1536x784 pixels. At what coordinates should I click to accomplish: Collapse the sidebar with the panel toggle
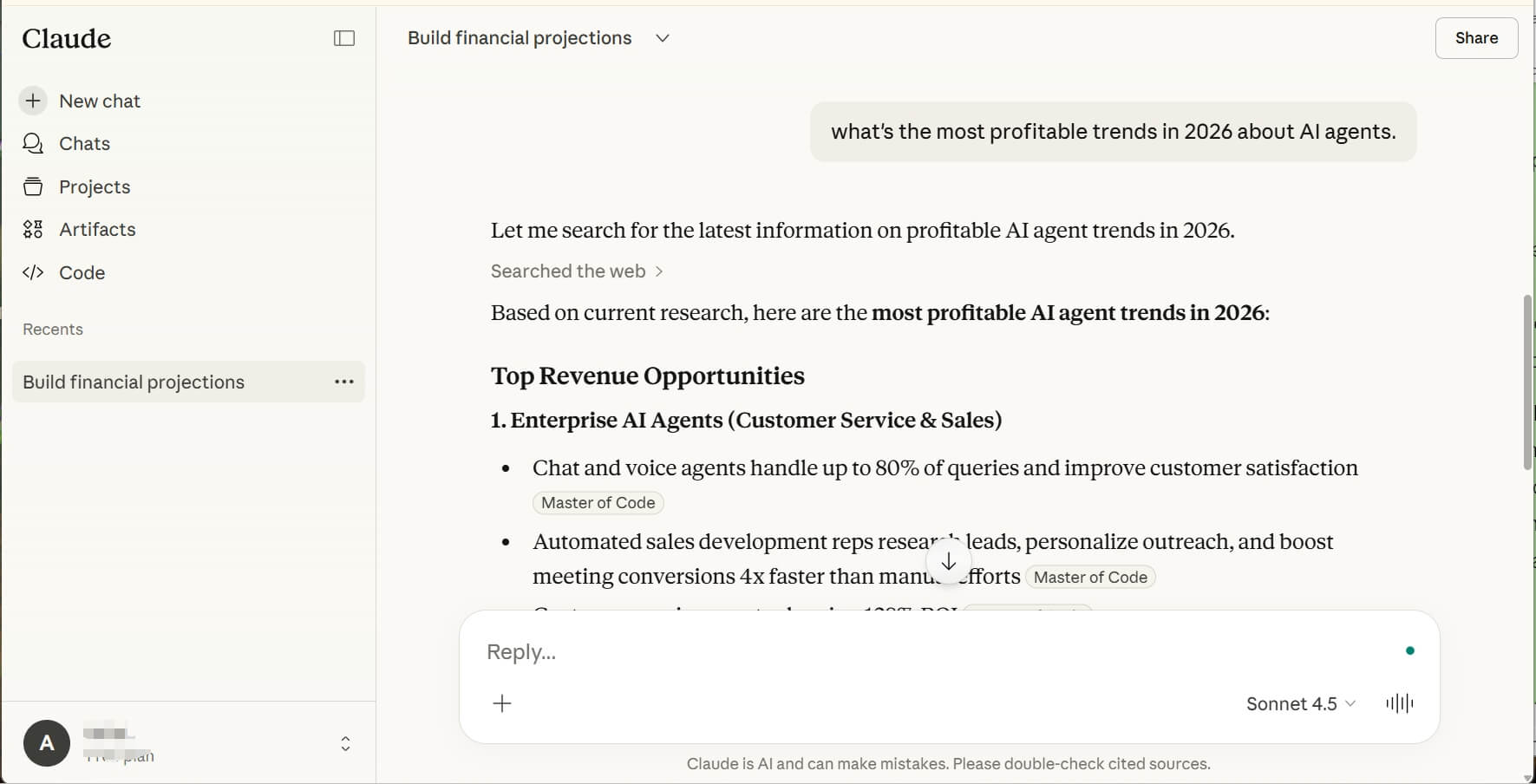click(x=344, y=38)
